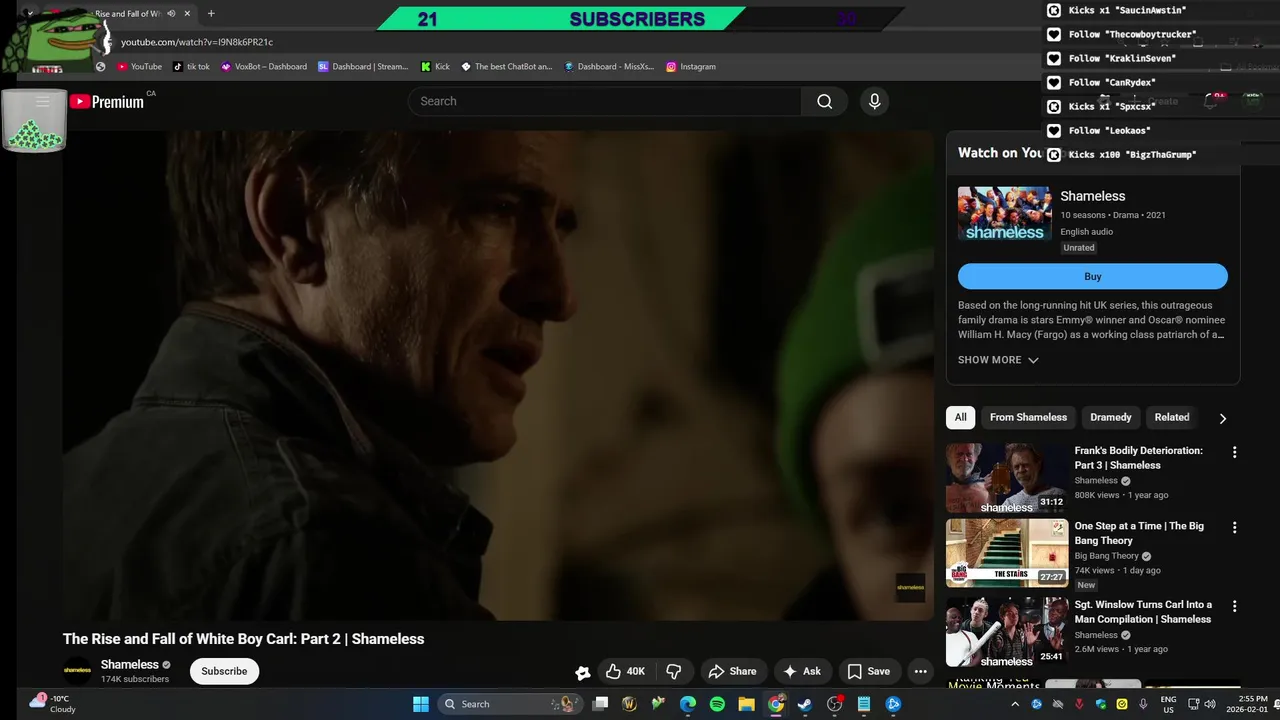Open Dashboard - MissXs... bookmark
The image size is (1280, 720).
point(608,67)
